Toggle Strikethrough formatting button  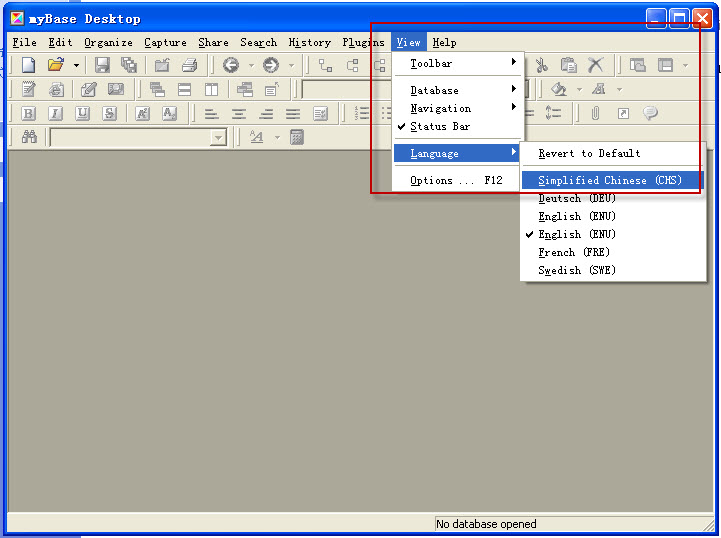click(x=109, y=113)
